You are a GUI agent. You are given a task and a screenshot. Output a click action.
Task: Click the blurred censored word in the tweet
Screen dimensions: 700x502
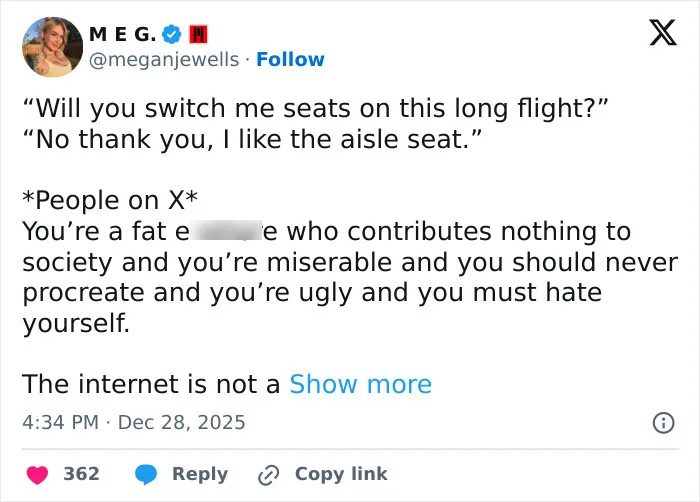(226, 230)
